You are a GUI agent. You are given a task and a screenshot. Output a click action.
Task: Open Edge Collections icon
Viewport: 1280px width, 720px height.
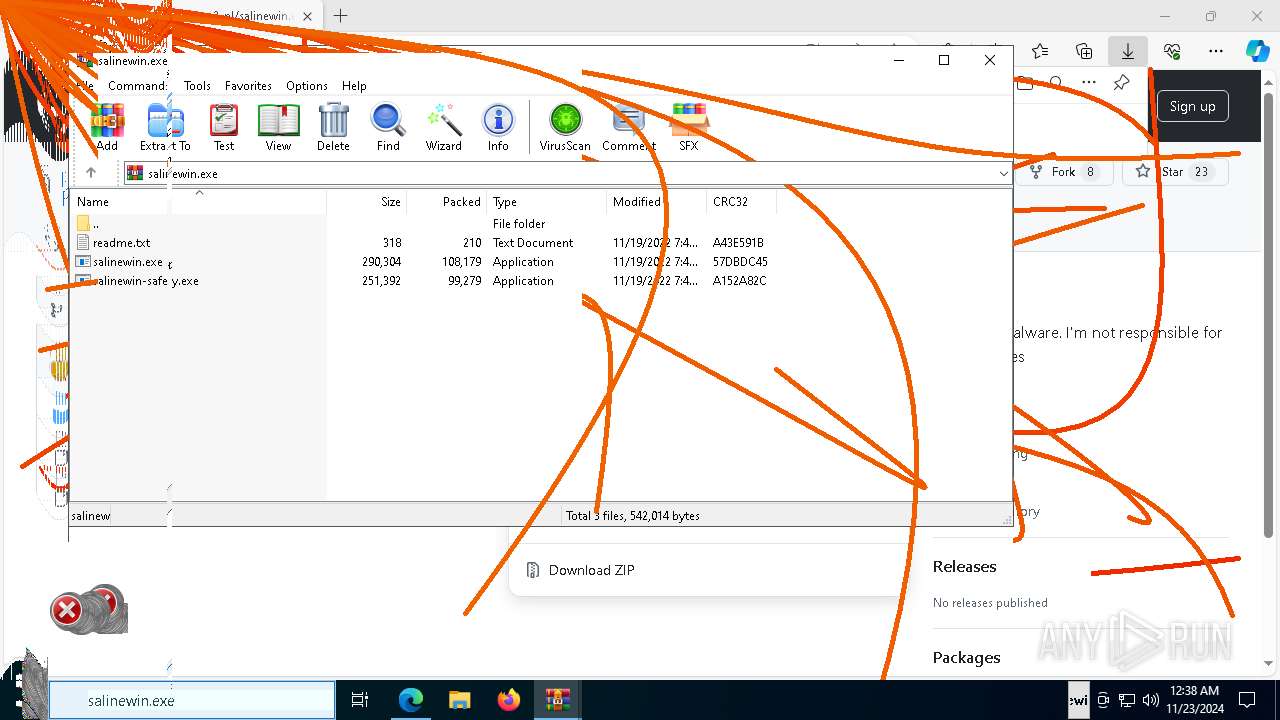point(1083,51)
